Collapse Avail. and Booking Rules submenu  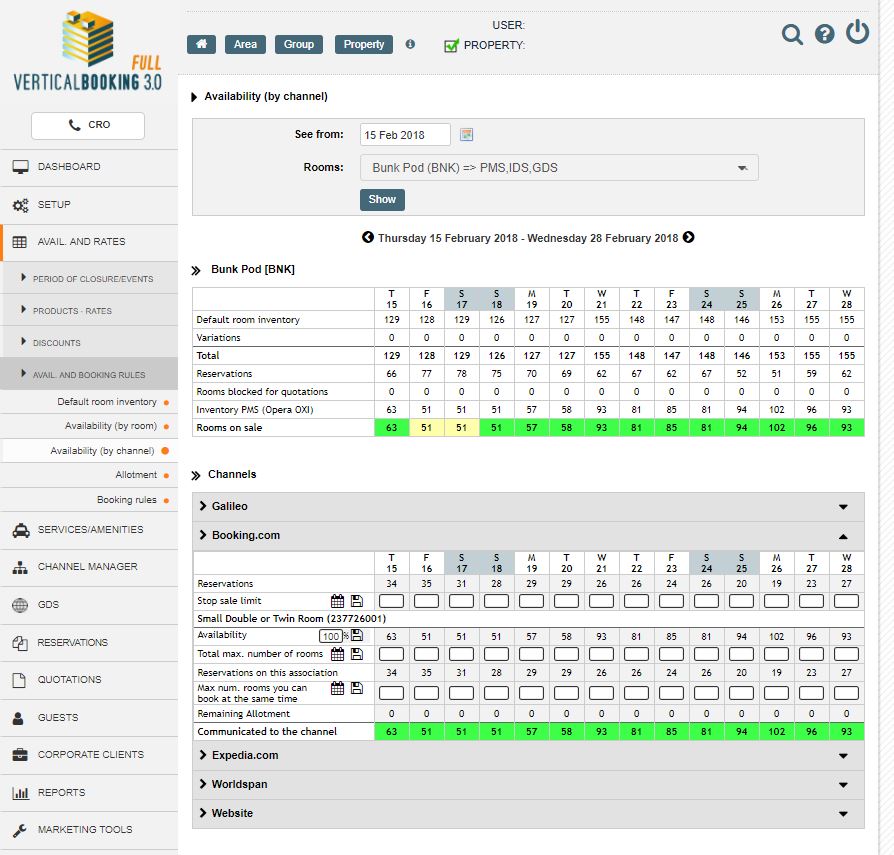89,374
